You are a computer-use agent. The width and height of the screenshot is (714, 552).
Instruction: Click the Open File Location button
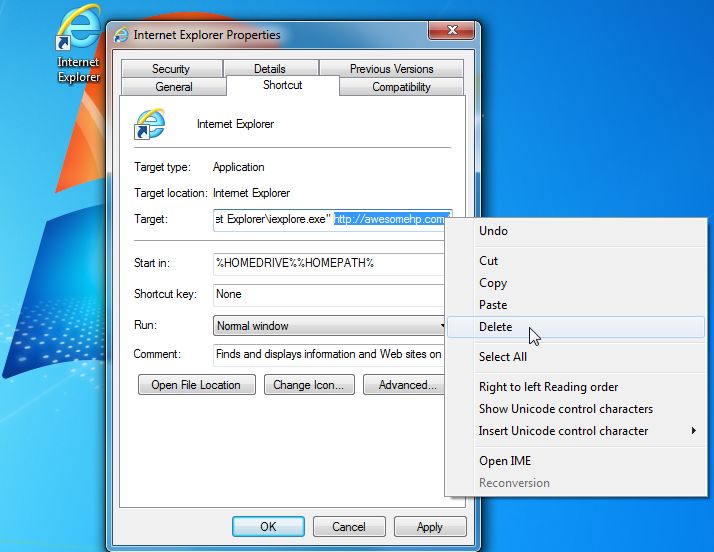pyautogui.click(x=196, y=385)
